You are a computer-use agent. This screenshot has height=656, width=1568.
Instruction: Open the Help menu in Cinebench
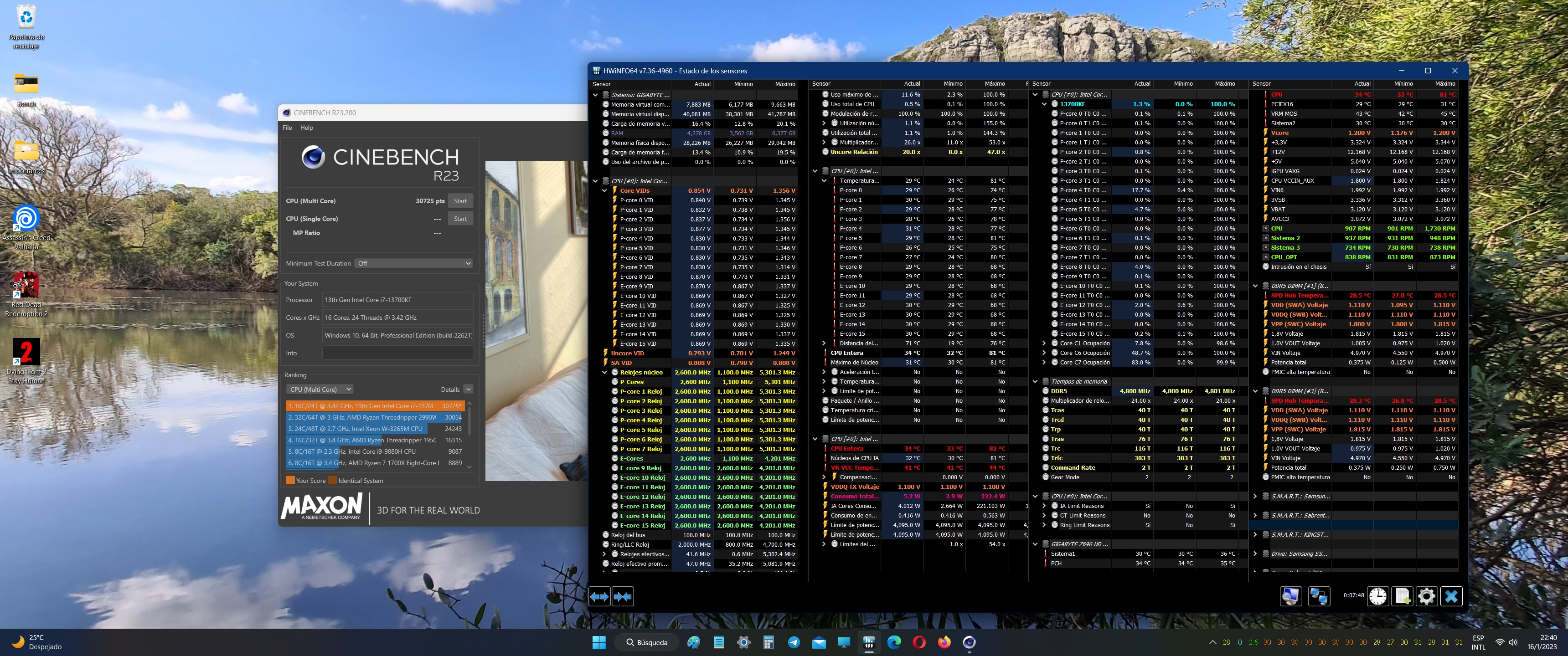307,128
